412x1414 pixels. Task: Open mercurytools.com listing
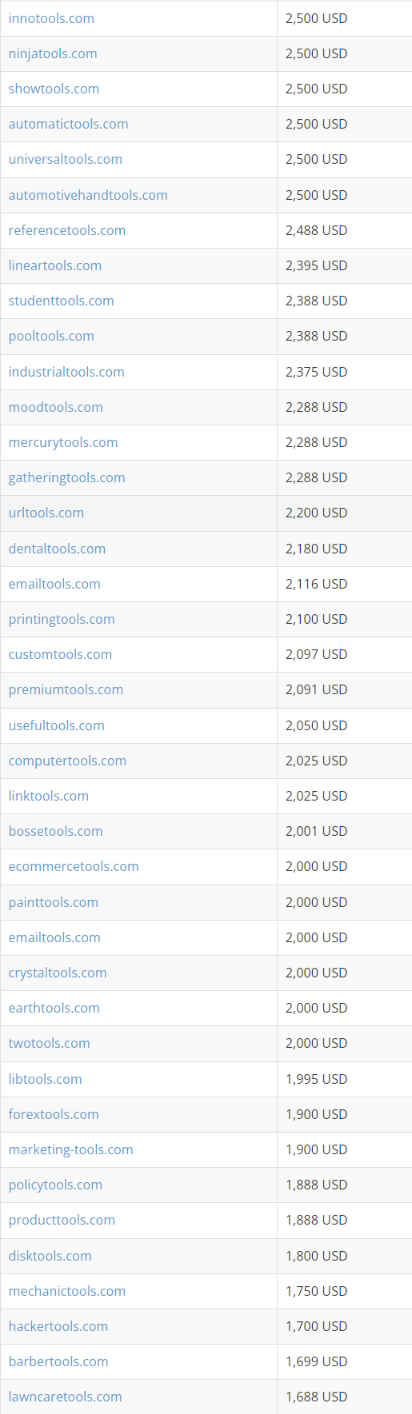click(x=63, y=442)
